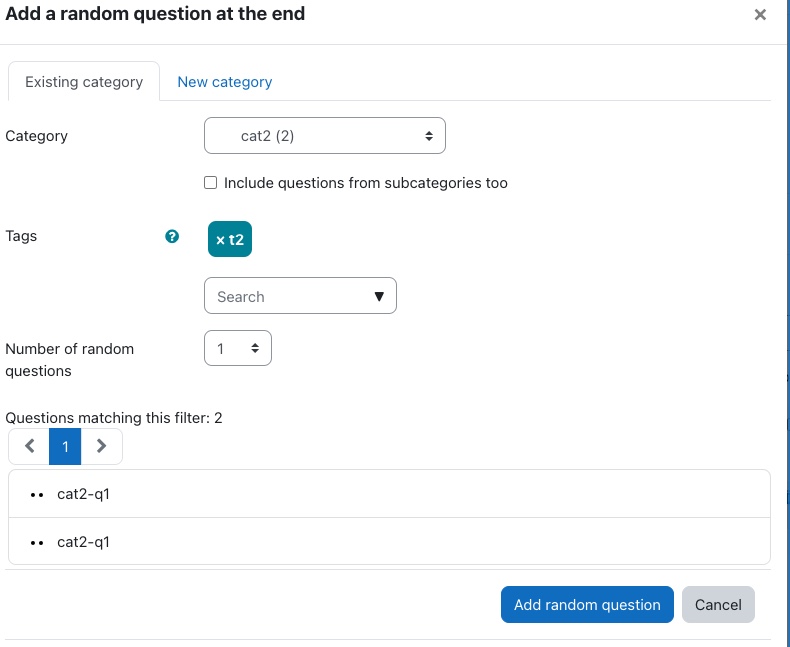Image resolution: width=790 pixels, height=647 pixels.
Task: Click the first cat2-q1 question entry
Action: coord(389,494)
